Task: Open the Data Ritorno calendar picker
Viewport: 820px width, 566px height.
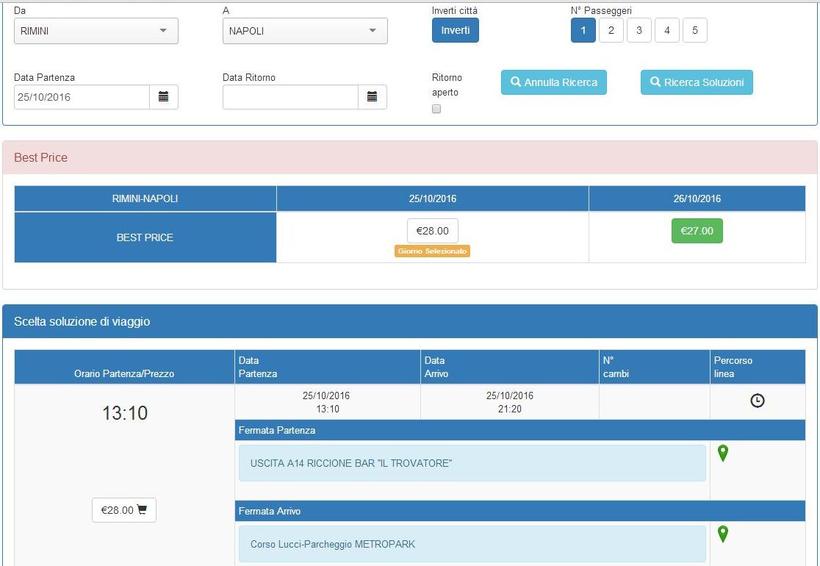Action: coord(371,97)
